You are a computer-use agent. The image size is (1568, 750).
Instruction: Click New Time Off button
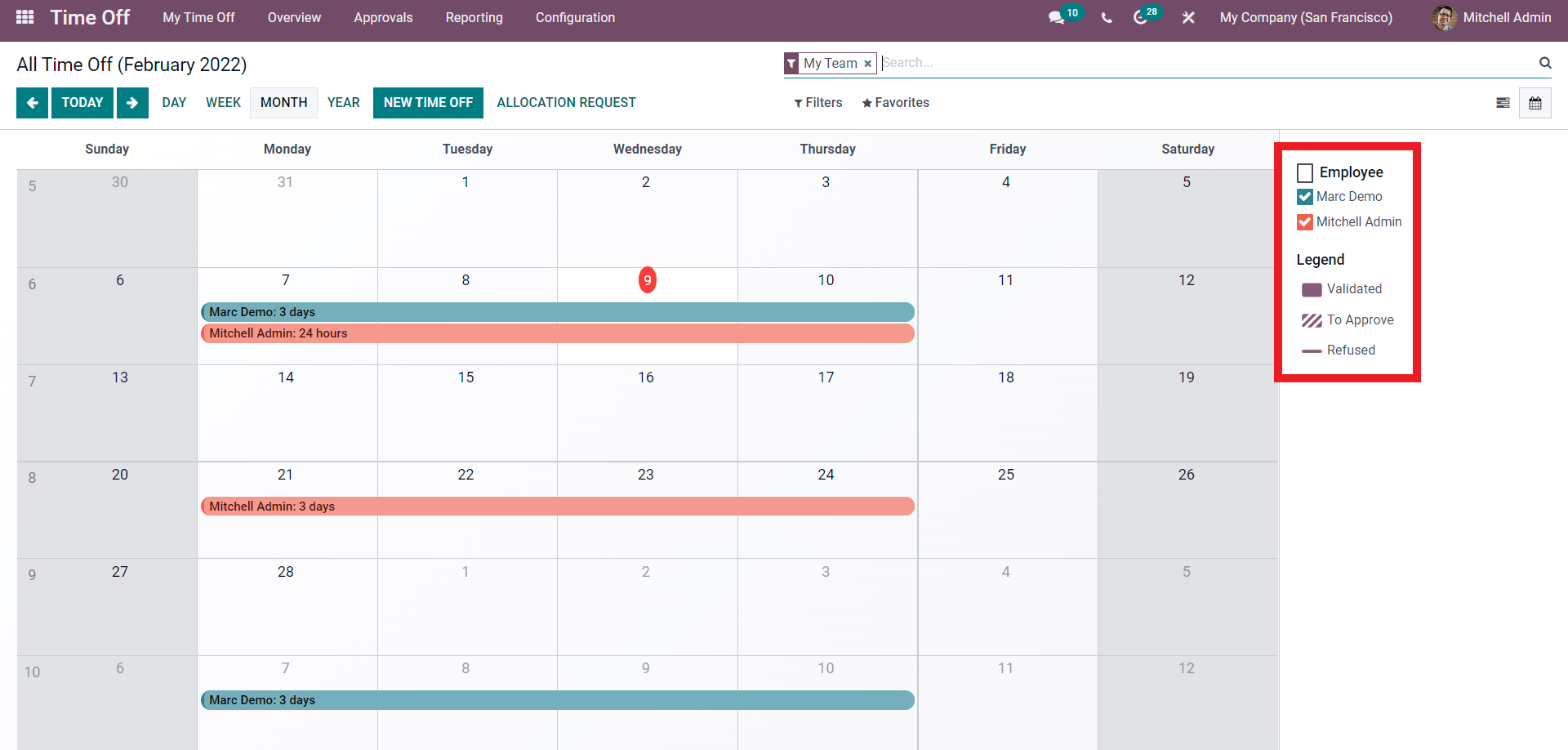(428, 103)
